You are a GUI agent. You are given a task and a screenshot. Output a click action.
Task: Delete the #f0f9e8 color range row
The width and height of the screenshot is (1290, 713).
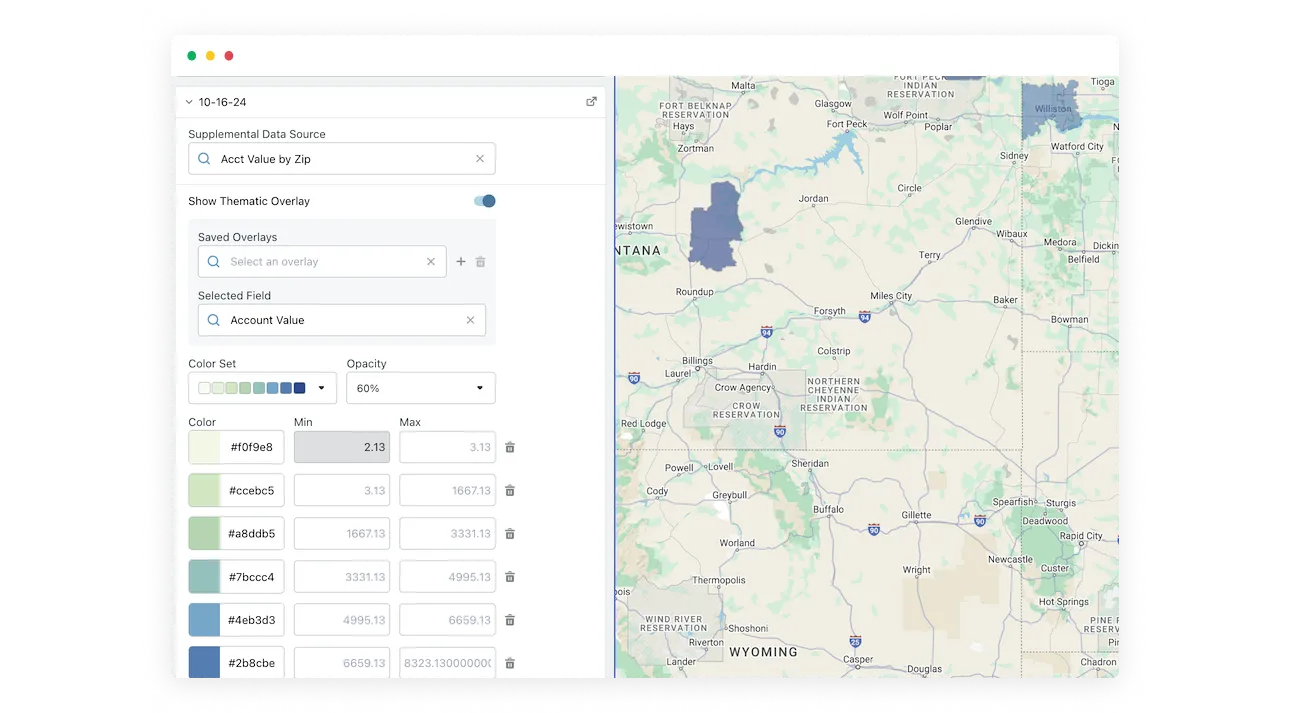510,447
